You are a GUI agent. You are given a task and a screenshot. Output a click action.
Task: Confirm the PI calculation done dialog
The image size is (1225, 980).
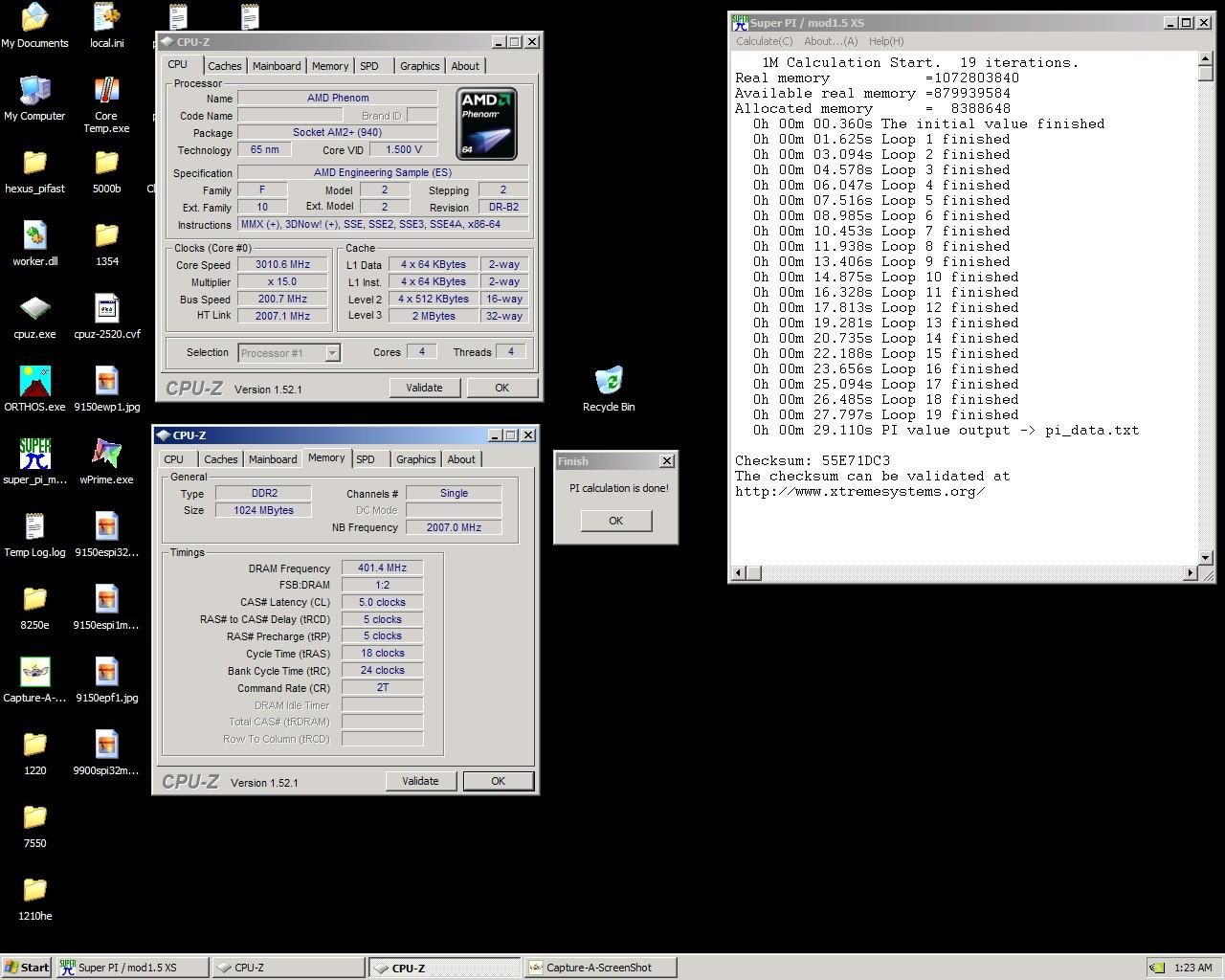click(x=615, y=521)
